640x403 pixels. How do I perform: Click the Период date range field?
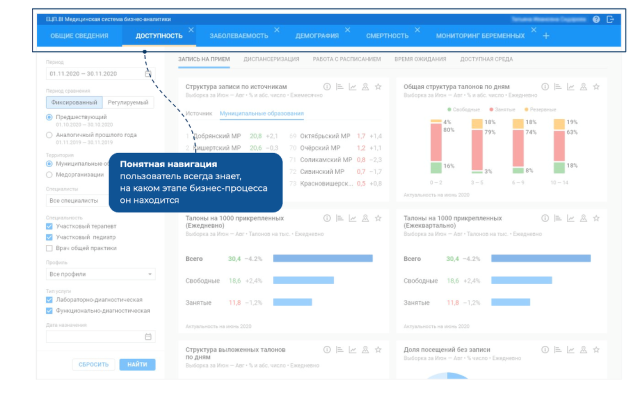coord(100,73)
